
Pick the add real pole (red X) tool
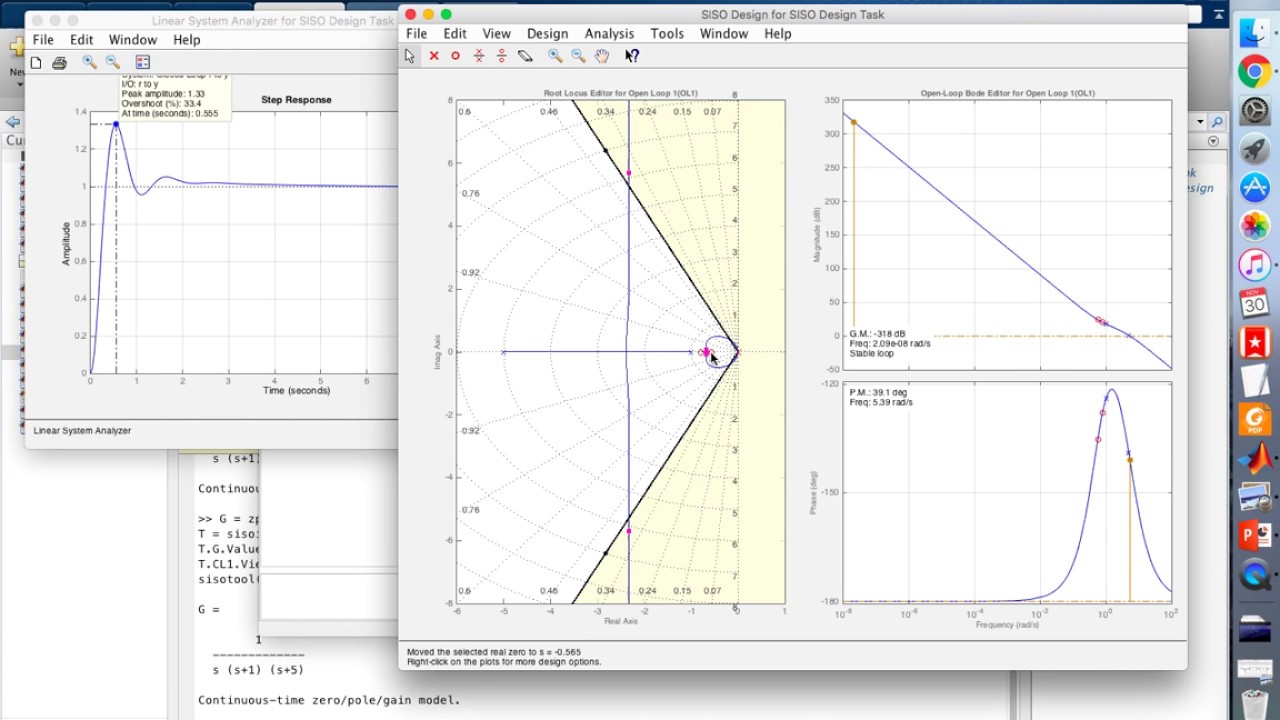click(x=434, y=56)
